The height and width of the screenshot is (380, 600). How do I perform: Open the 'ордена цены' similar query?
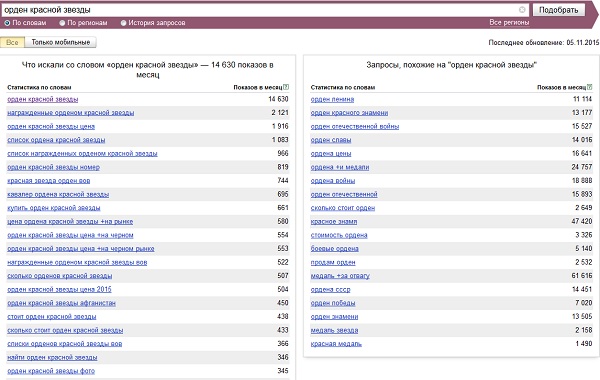pyautogui.click(x=331, y=154)
